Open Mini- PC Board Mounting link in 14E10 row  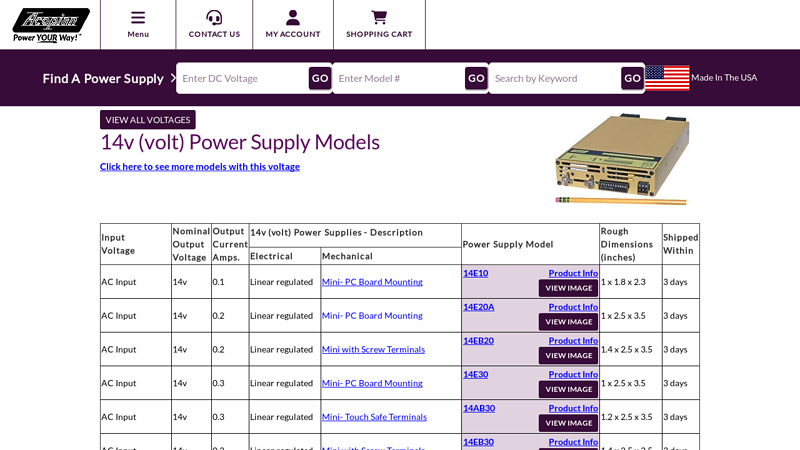coord(372,282)
